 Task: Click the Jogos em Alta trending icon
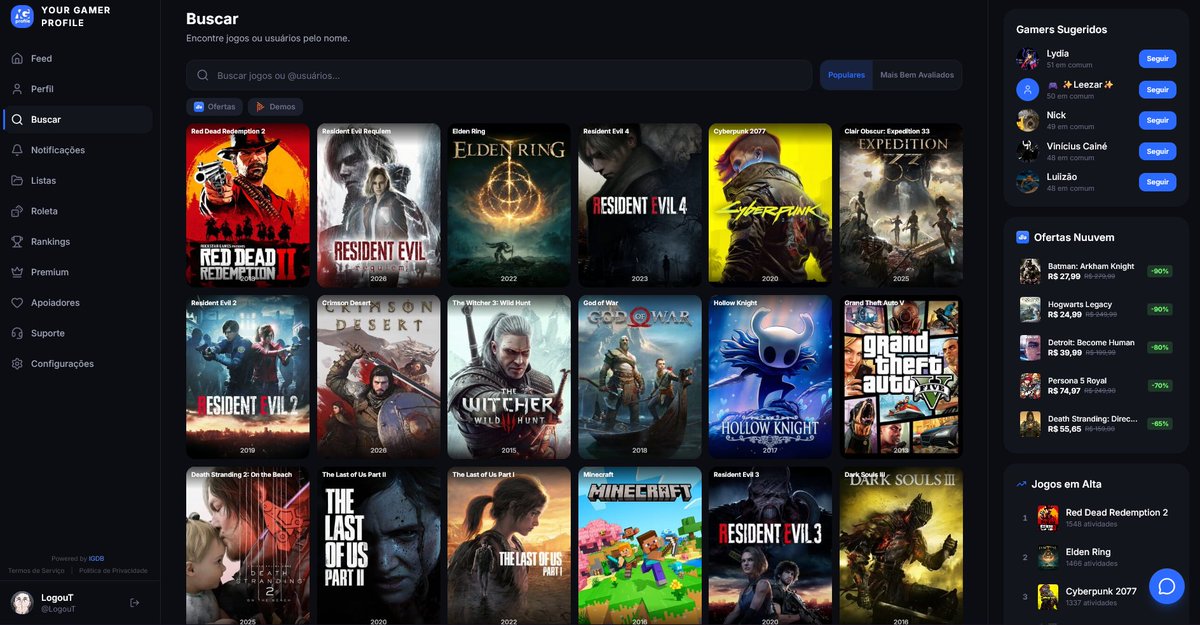tap(1022, 484)
